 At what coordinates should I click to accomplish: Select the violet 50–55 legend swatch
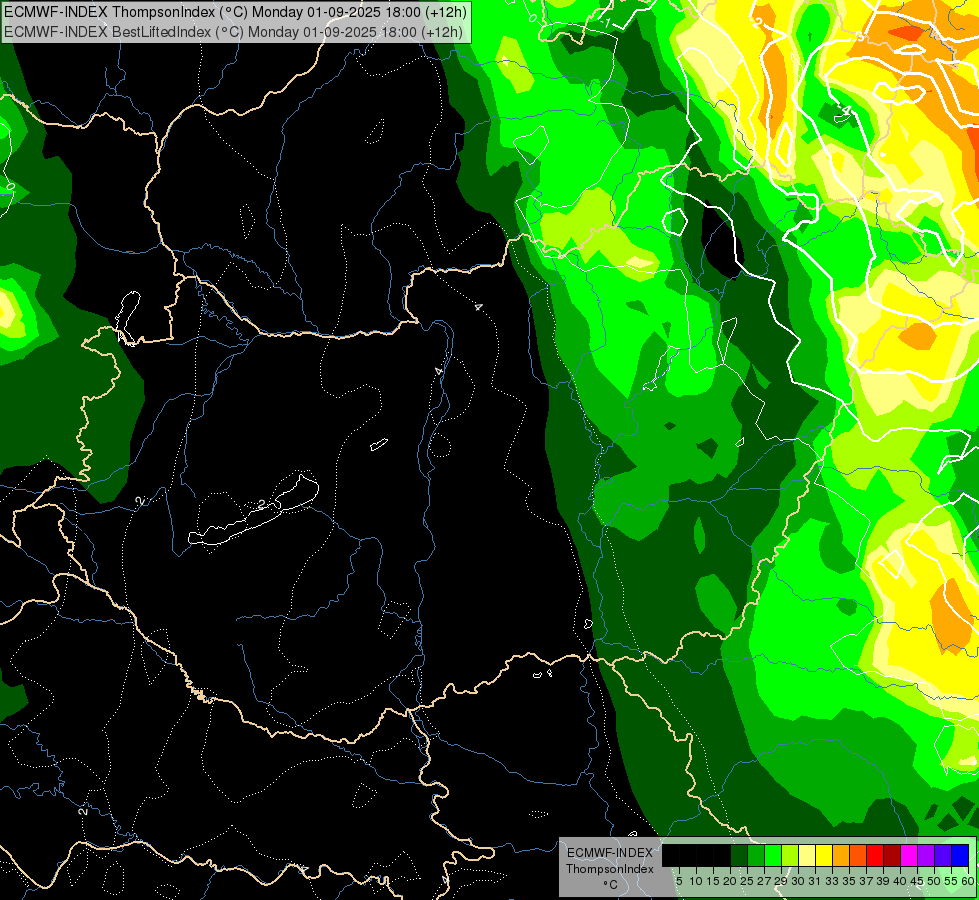[943, 855]
